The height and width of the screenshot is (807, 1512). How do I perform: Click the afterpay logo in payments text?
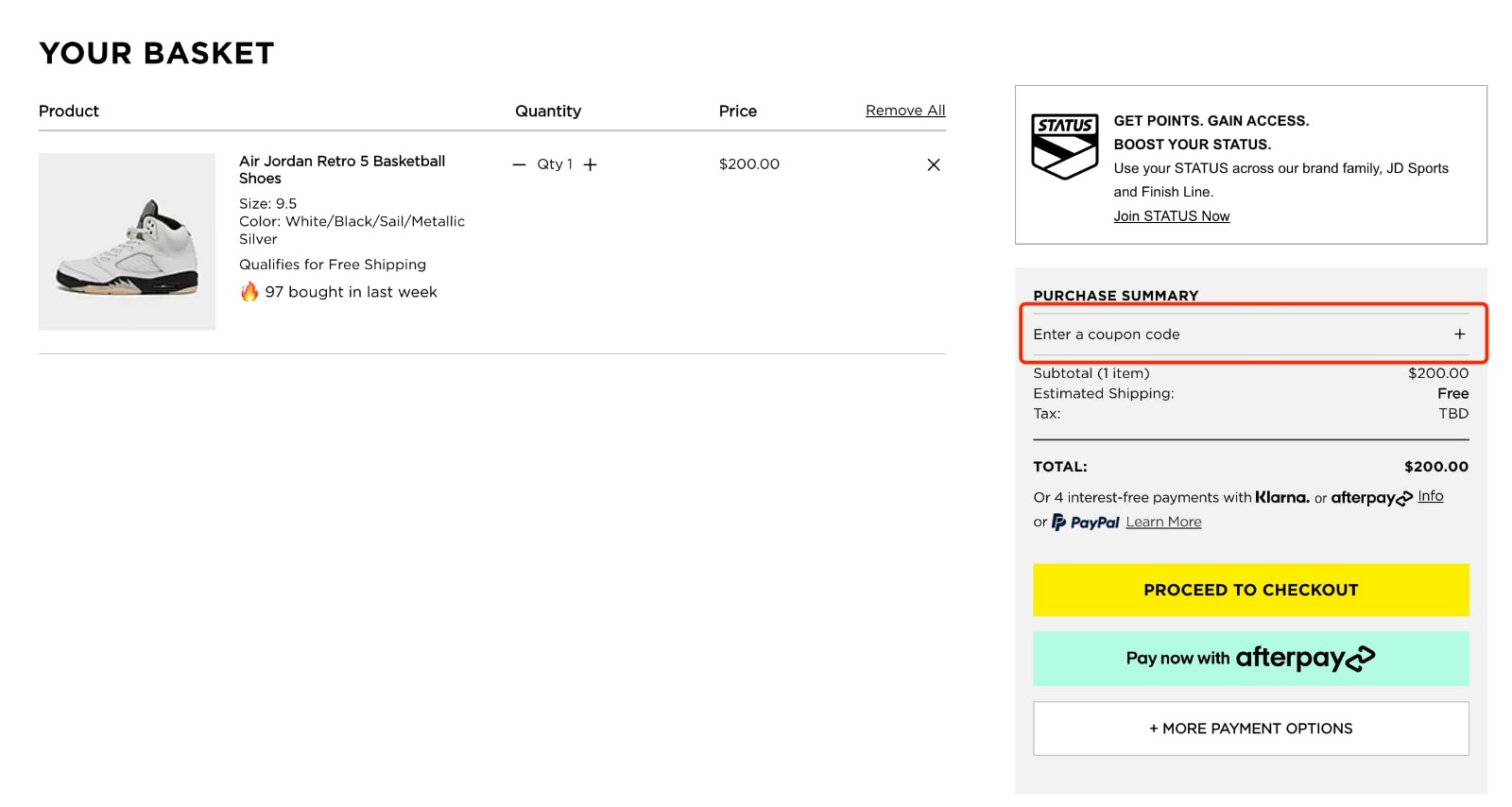1372,498
